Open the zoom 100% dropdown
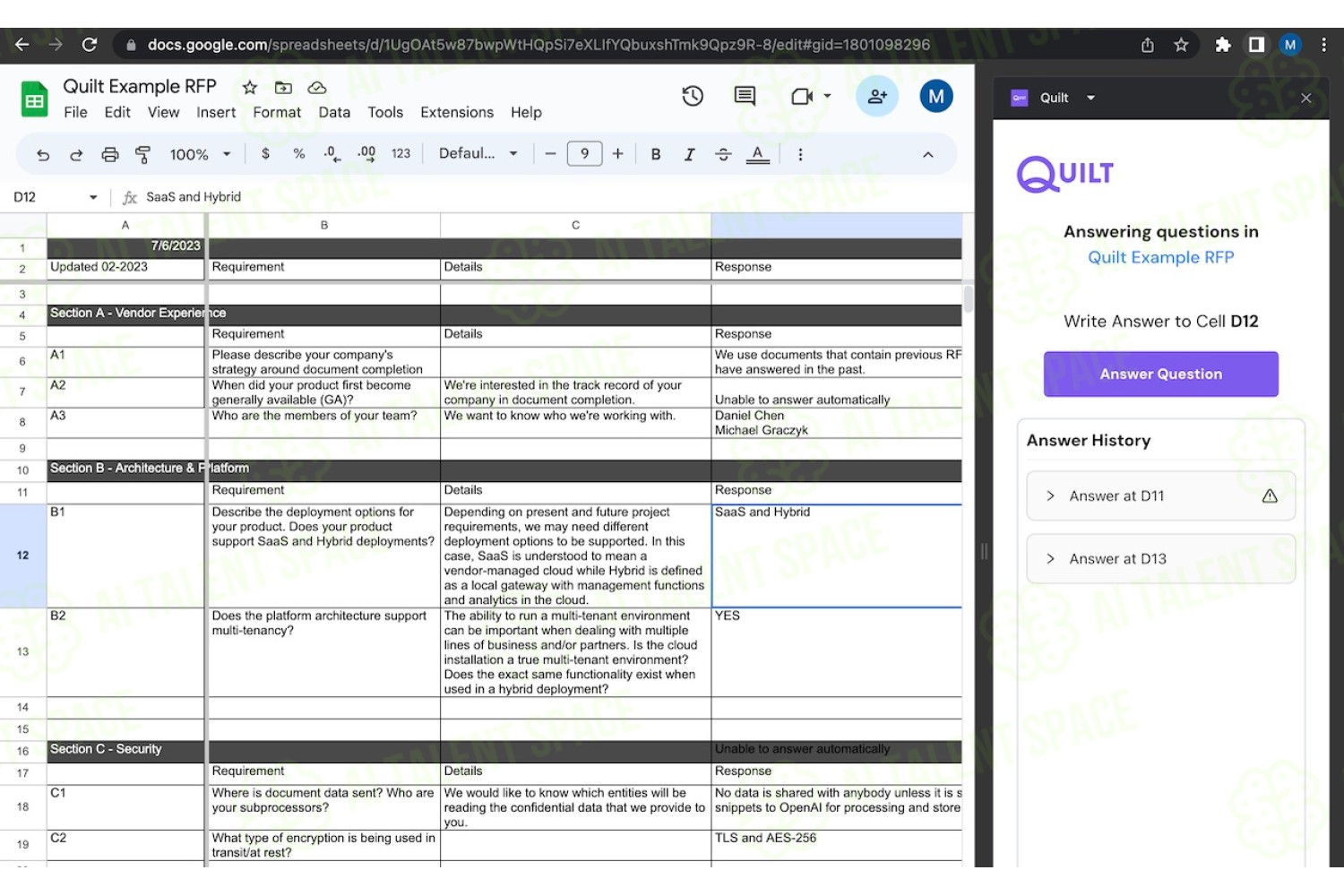Viewport: 1344px width, 896px height. 200,154
